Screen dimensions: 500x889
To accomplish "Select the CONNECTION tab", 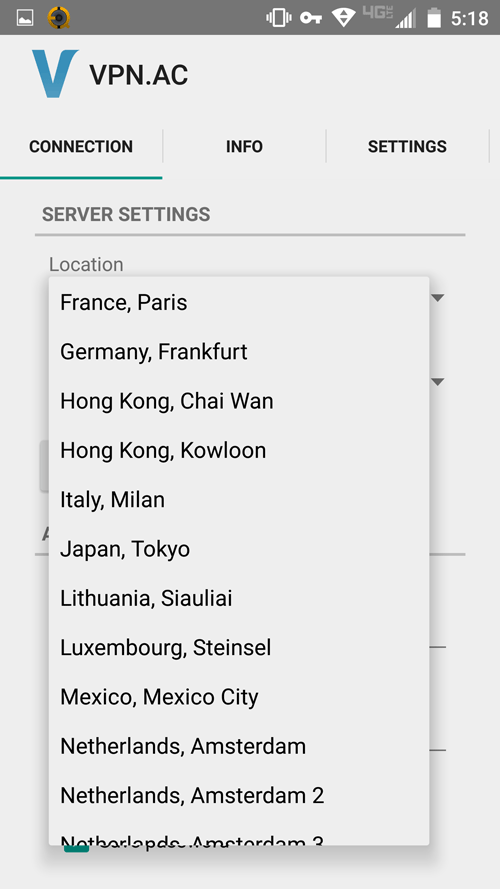I will (x=81, y=146).
